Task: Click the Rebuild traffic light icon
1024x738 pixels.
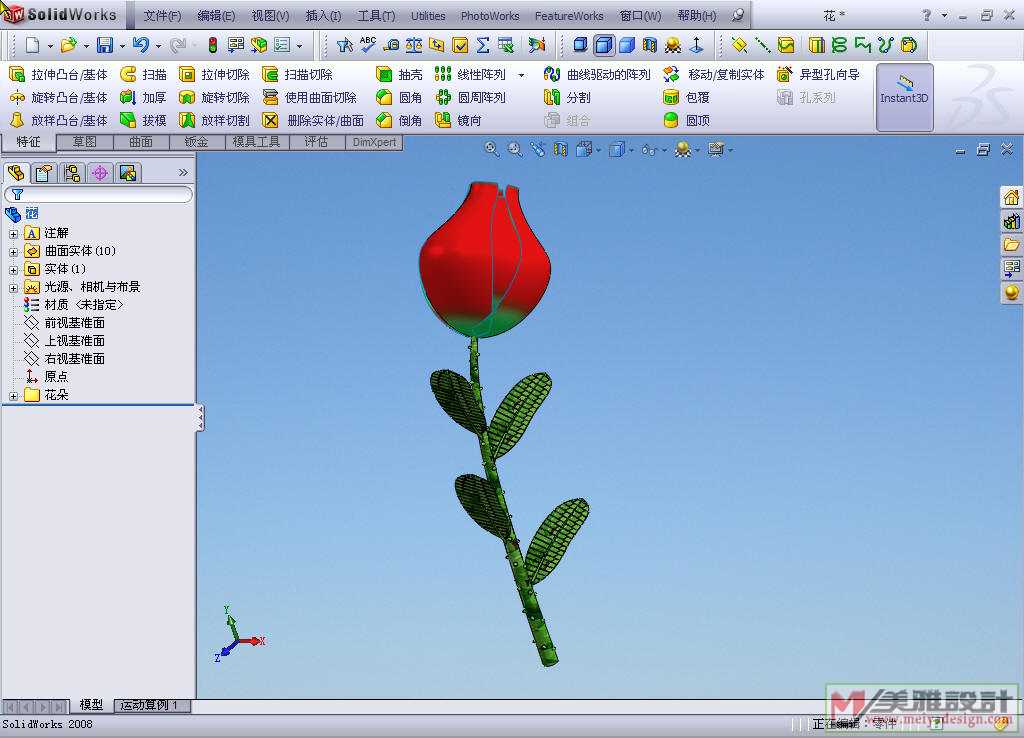Action: (212, 45)
